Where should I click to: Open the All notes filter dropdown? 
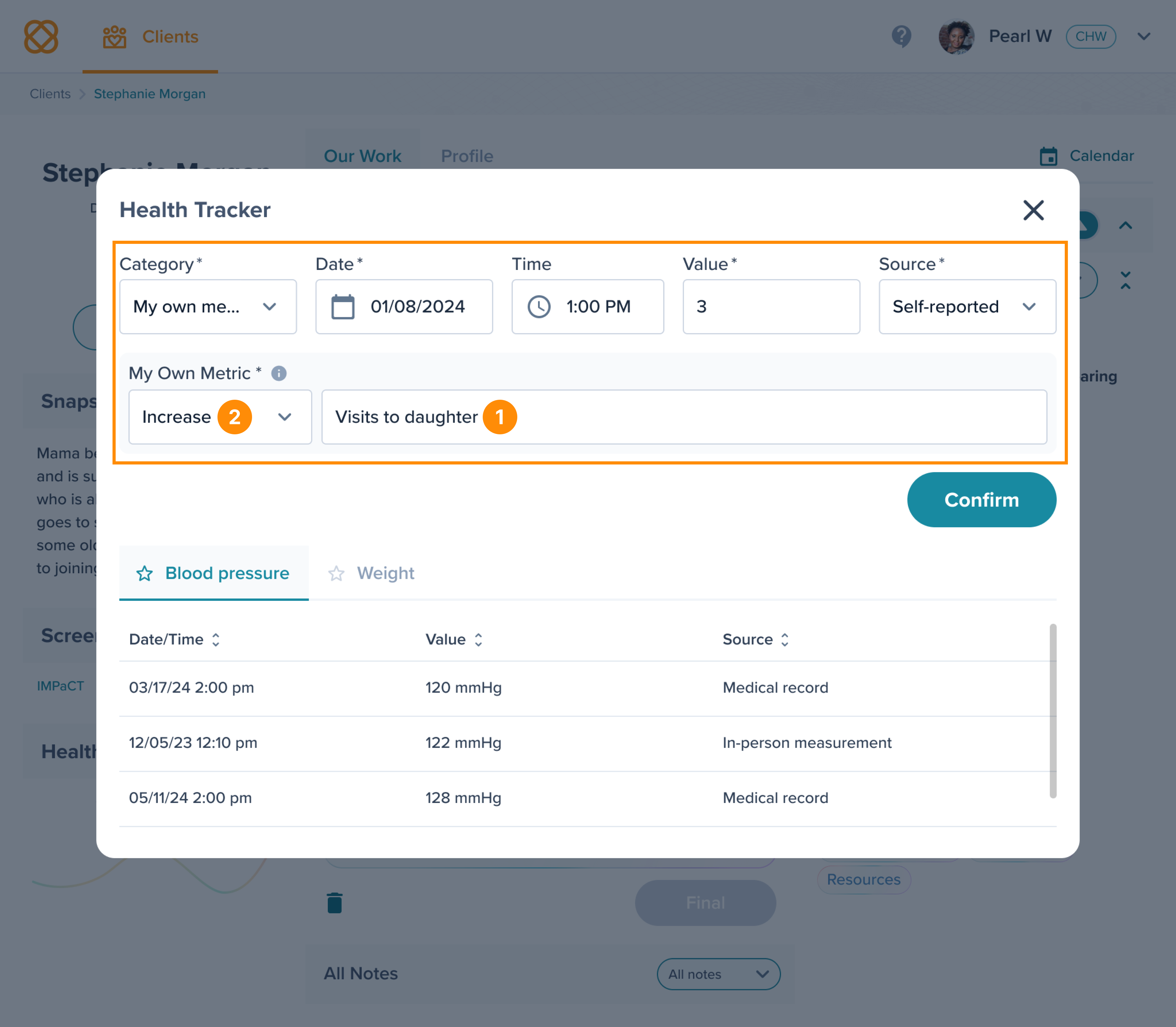(719, 974)
